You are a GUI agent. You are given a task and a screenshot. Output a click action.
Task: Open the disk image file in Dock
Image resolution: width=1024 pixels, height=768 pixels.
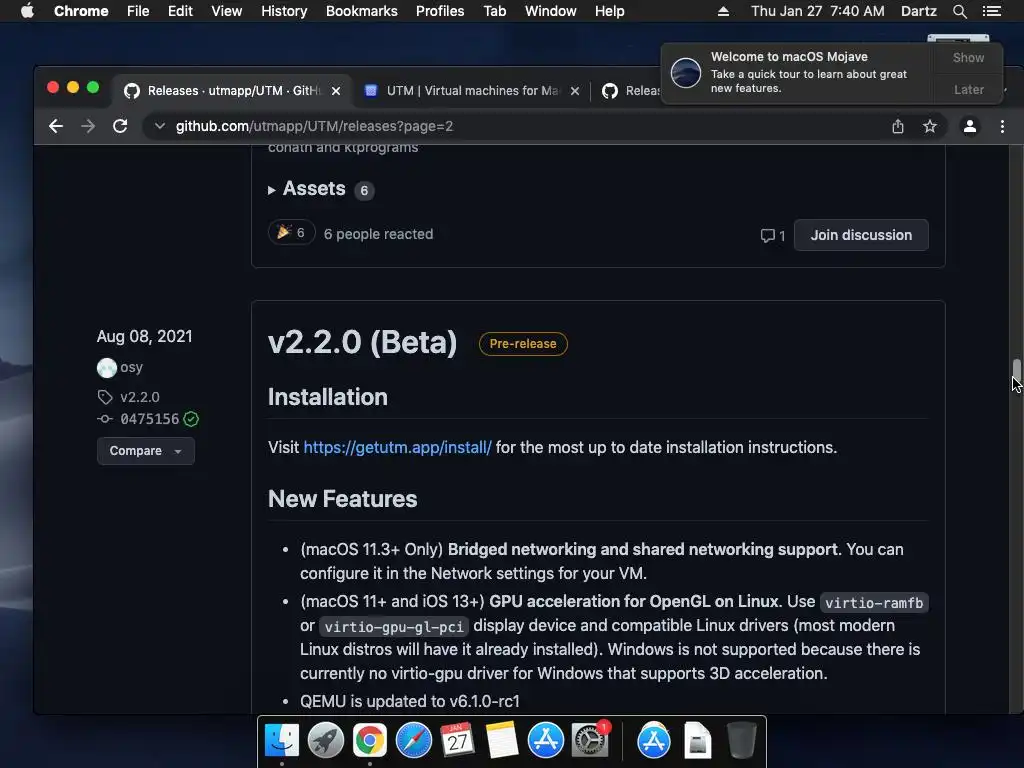[697, 741]
